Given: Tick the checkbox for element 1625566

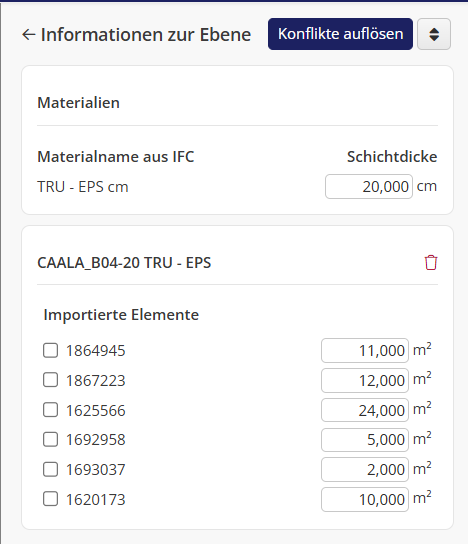Looking at the screenshot, I should 50,410.
